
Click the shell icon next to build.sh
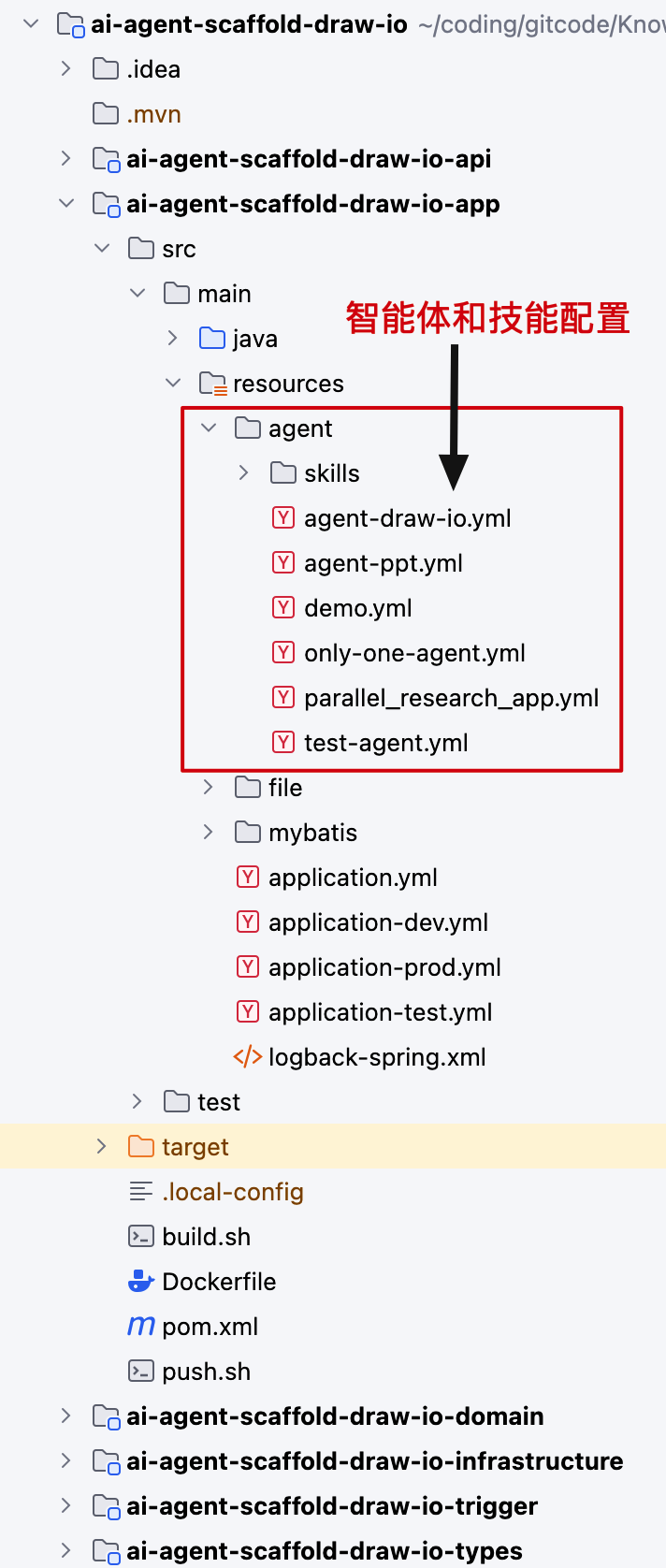140,1237
